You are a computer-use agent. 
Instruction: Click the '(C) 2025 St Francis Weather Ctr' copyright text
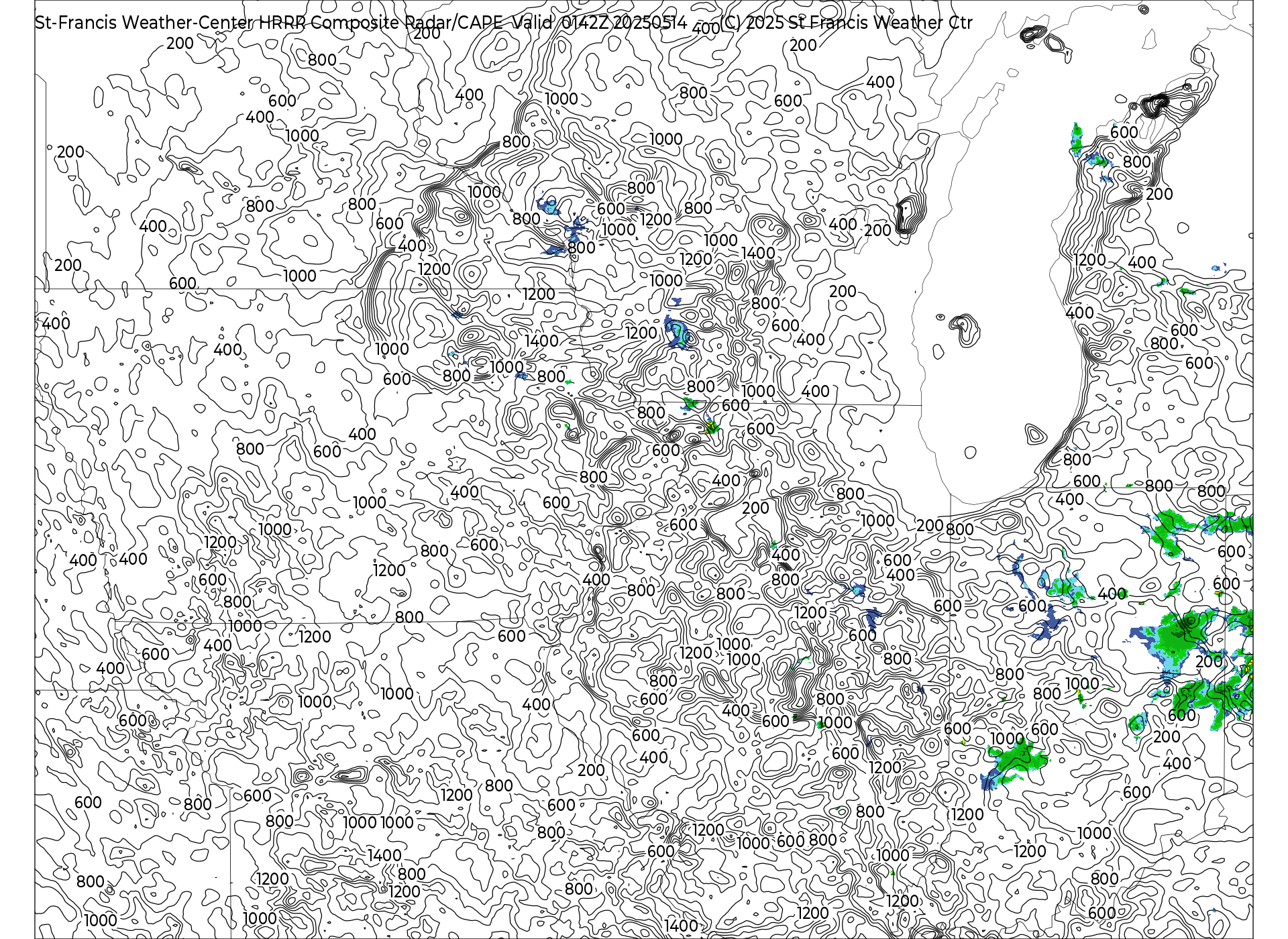pos(846,23)
